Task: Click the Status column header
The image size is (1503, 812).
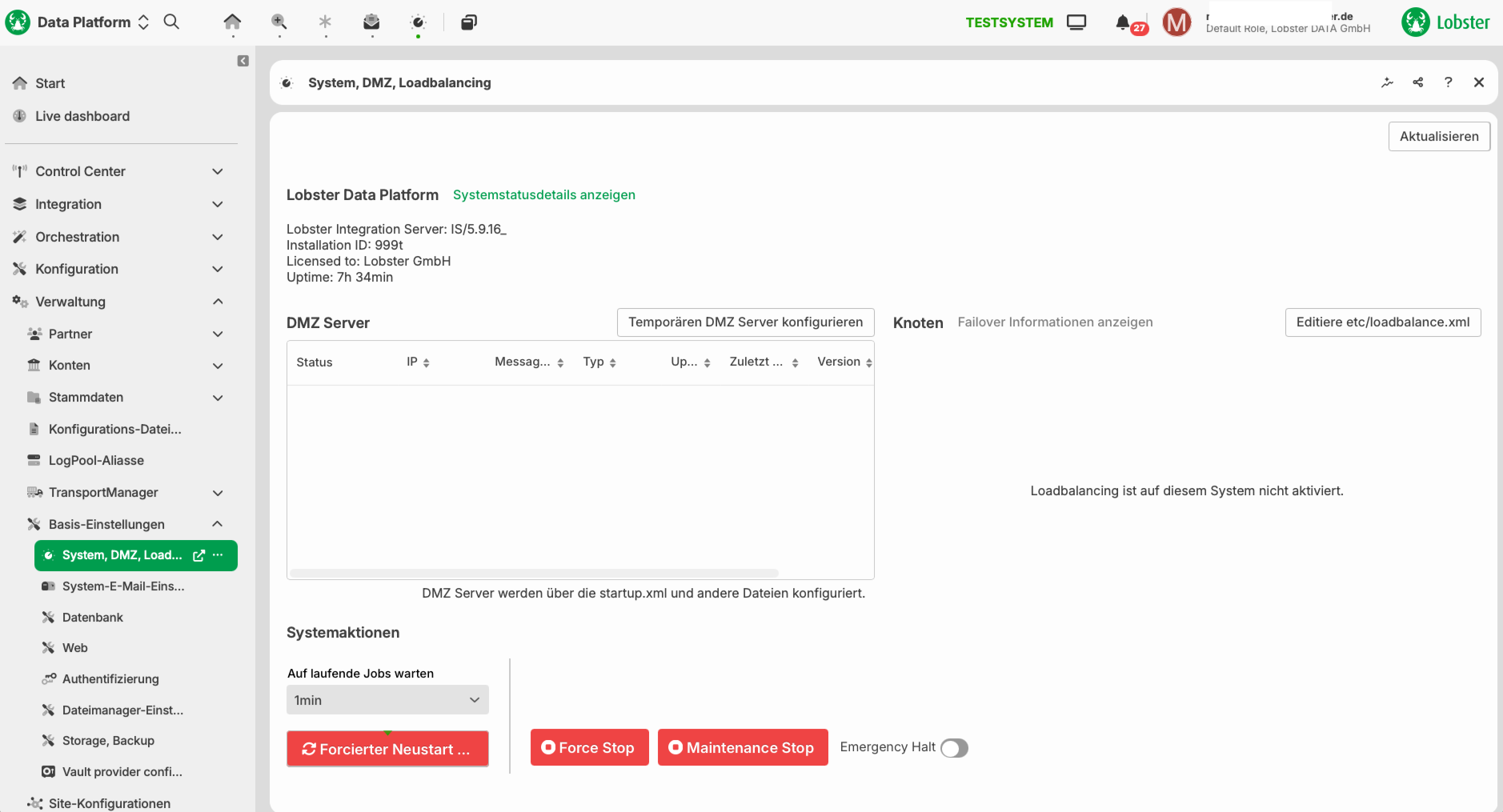Action: tap(315, 362)
